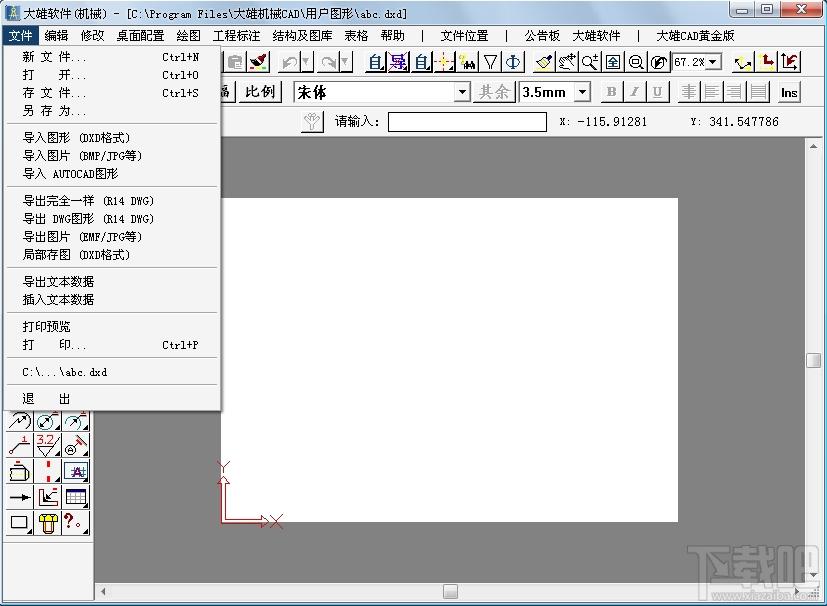The width and height of the screenshot is (827, 606).
Task: Activate the hand pan tool
Action: (567, 62)
